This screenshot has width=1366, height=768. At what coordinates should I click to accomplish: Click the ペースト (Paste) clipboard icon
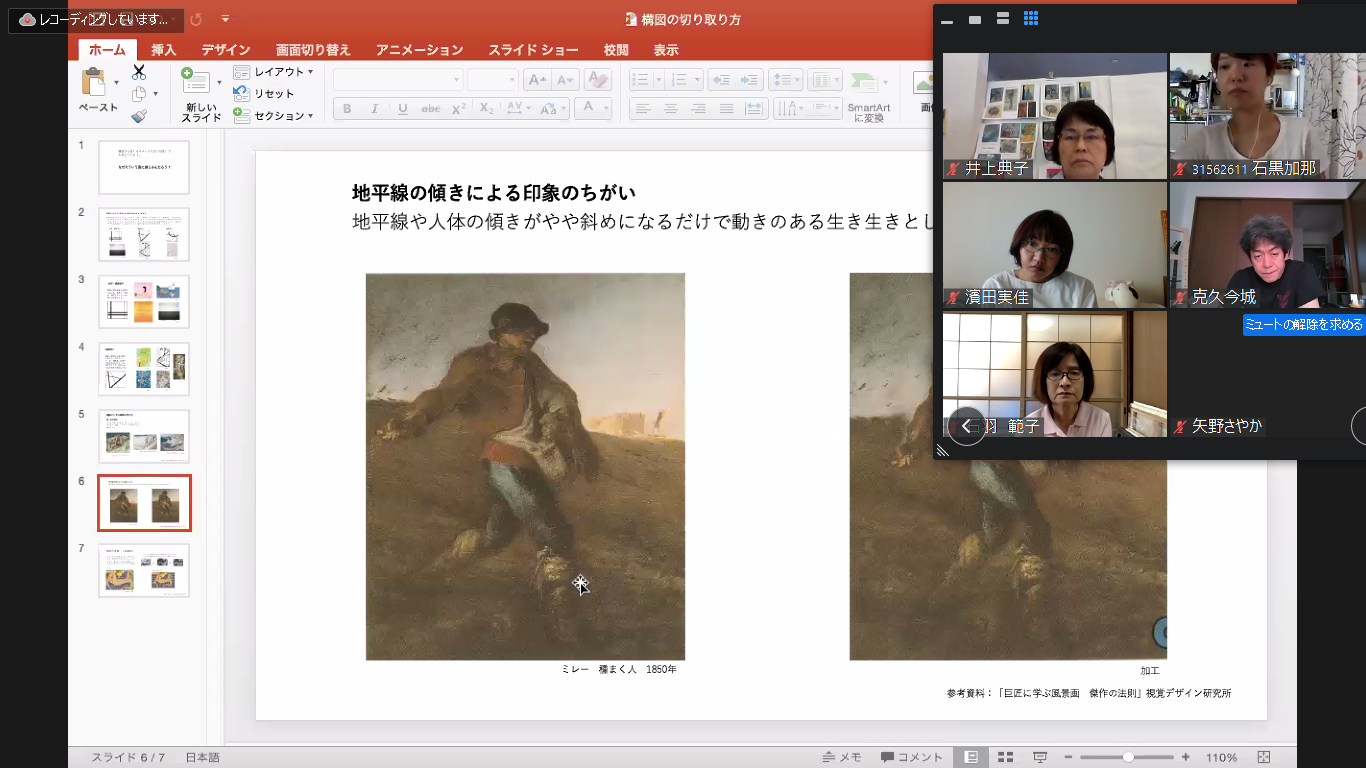point(94,82)
